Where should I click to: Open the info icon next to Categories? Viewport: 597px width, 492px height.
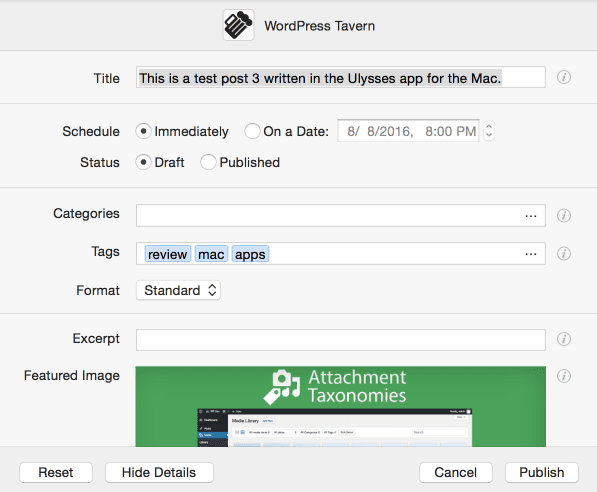point(563,216)
